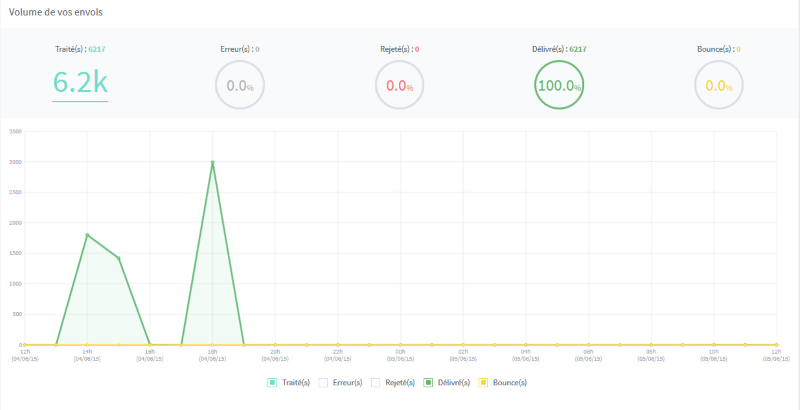Select the data point near 1400 at 15h
Screen dimensions: 800x410
pos(118,258)
